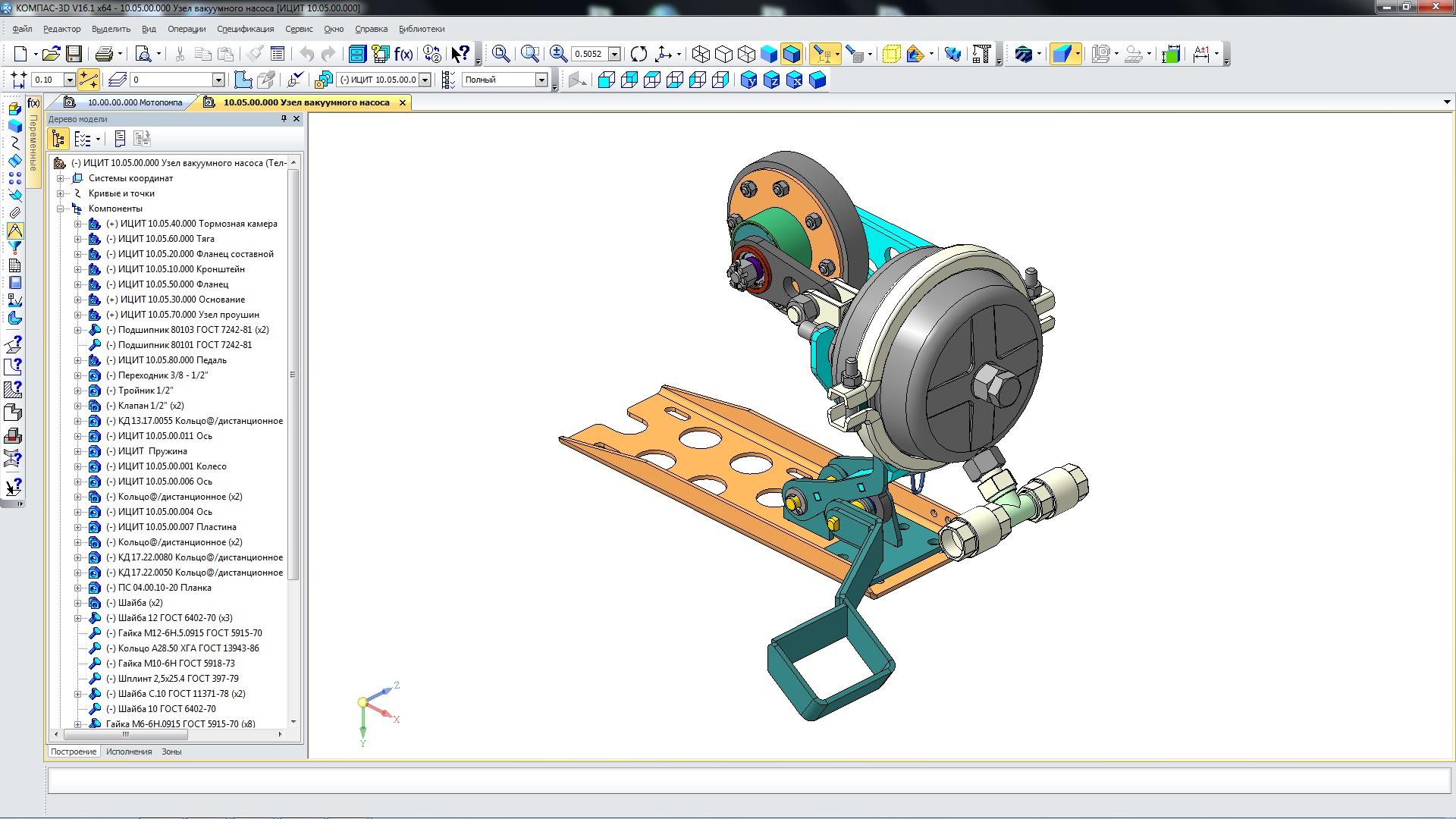This screenshot has height=819, width=1456.
Task: Click the cursor step 0.10 input field
Action: click(x=47, y=80)
